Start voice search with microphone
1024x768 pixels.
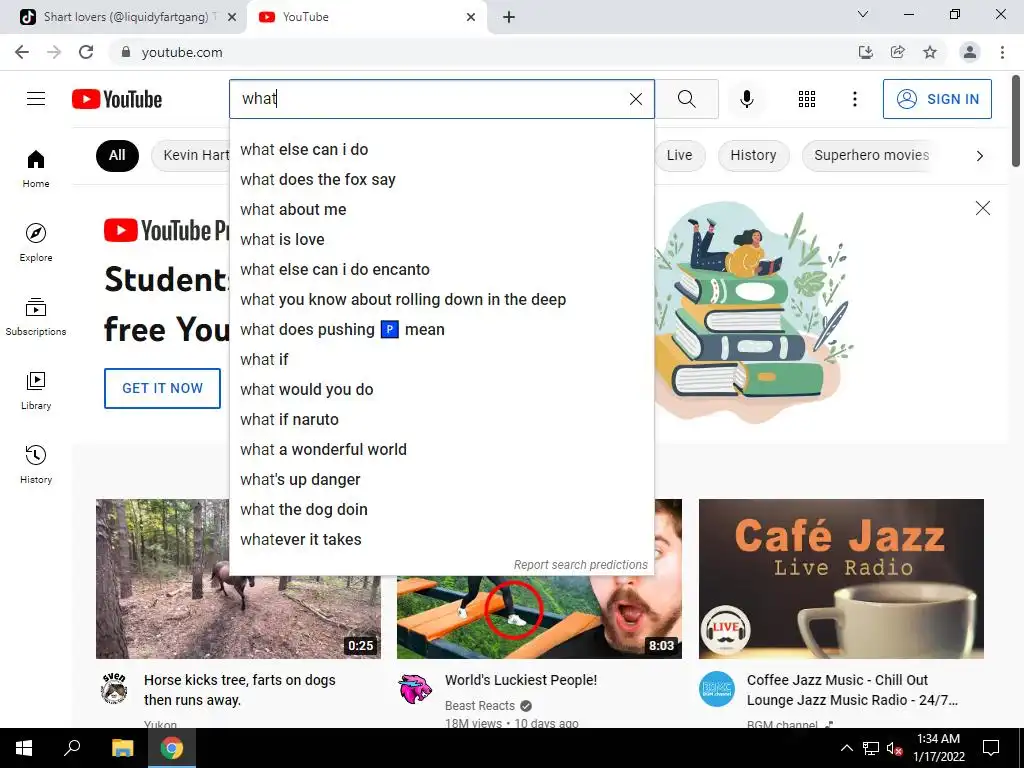[746, 99]
